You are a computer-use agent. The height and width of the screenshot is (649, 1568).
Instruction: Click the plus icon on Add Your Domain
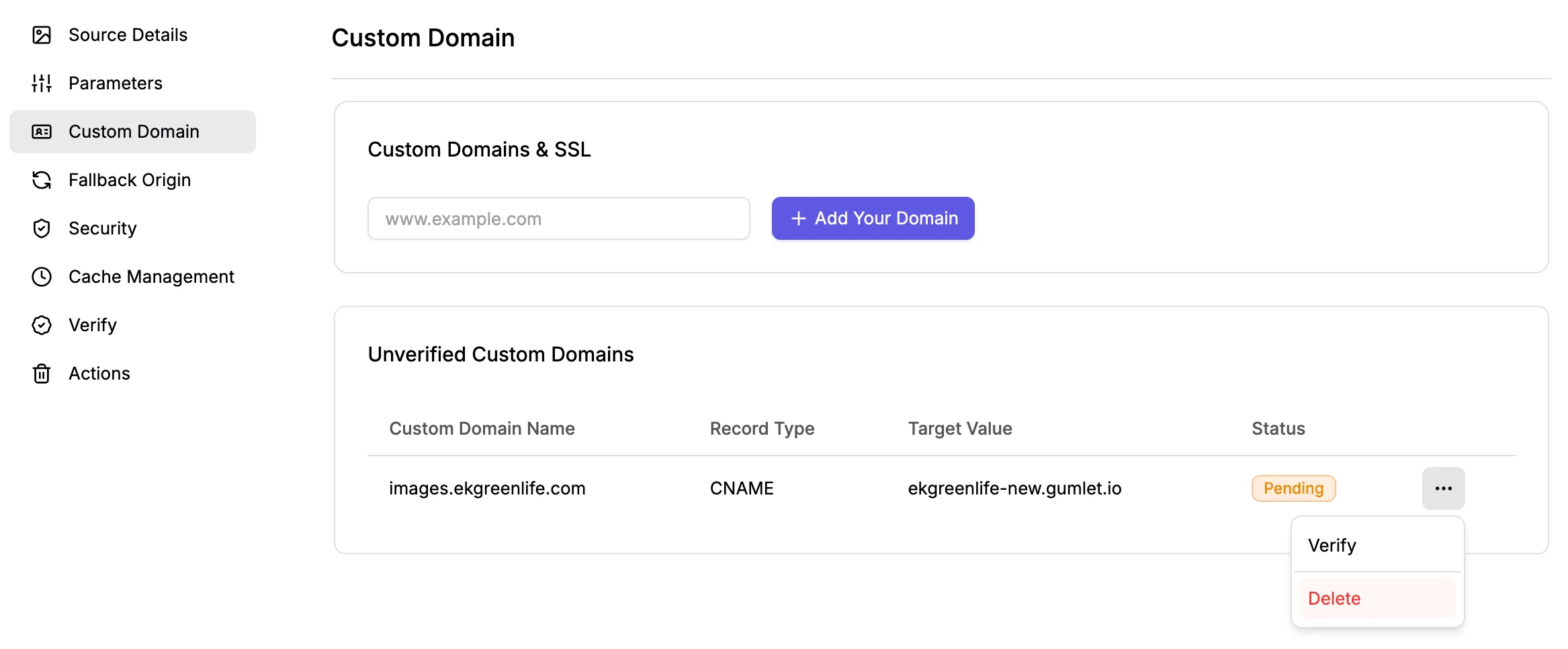pyautogui.click(x=798, y=218)
